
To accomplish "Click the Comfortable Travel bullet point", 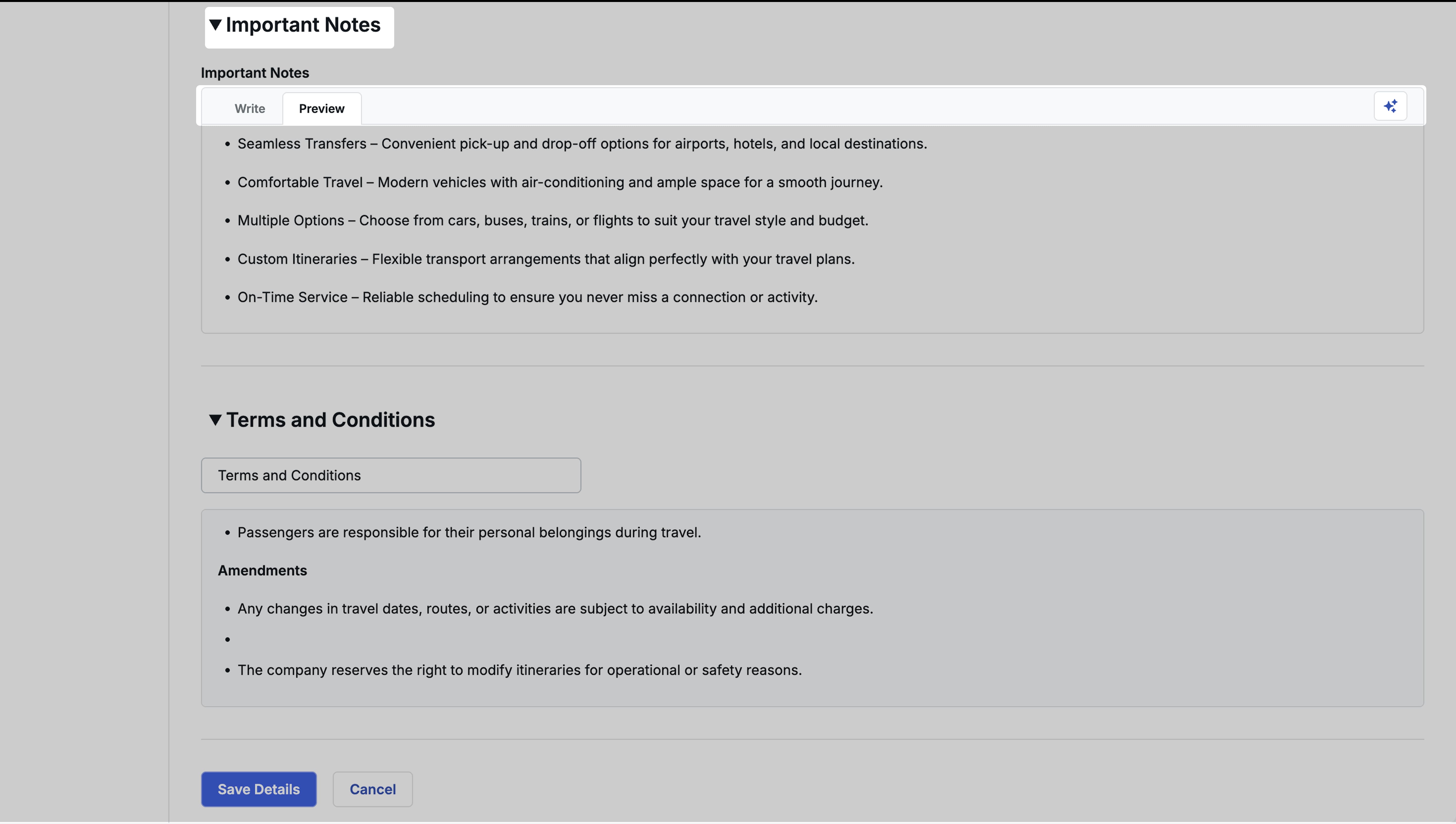I will tap(559, 182).
